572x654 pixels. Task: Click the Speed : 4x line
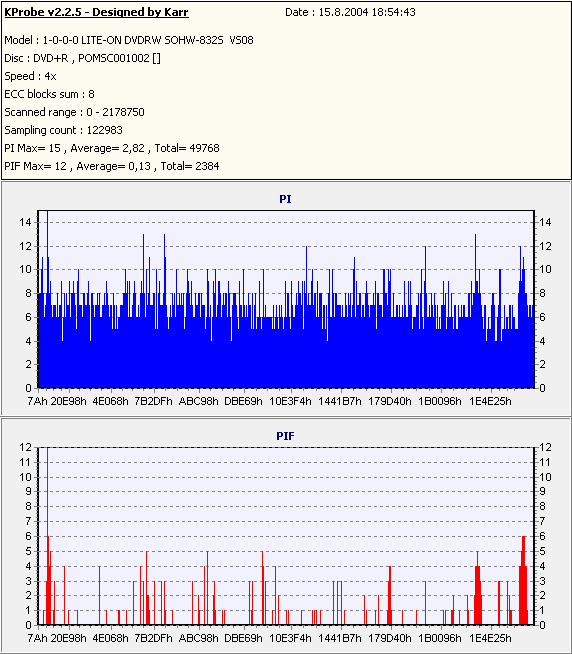[x=30, y=76]
